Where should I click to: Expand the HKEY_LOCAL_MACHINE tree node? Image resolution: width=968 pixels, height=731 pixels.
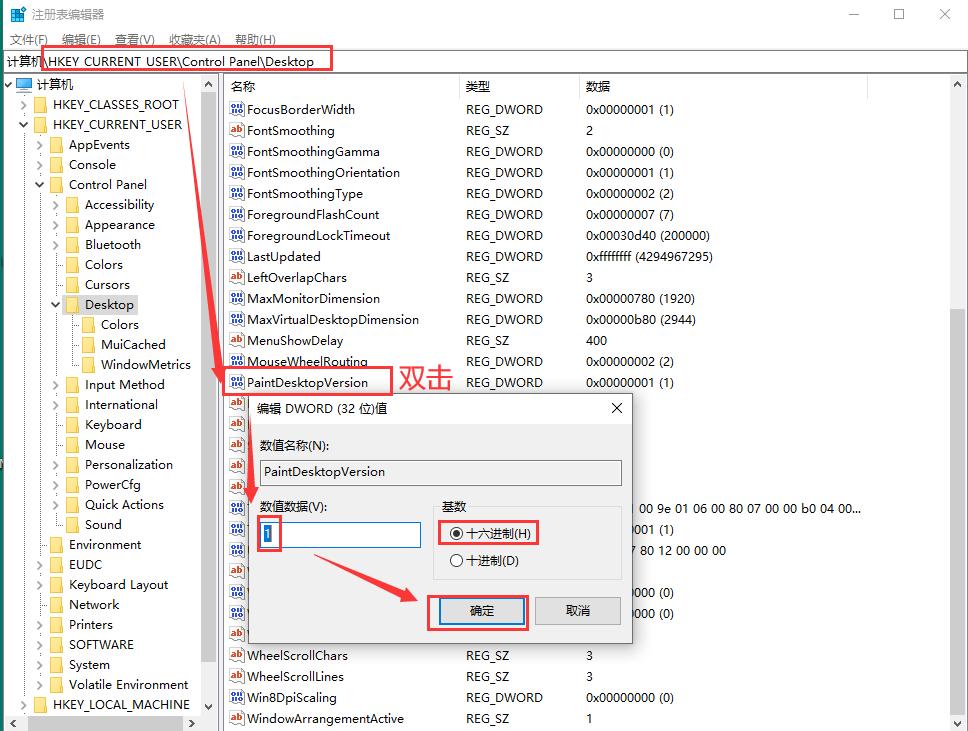point(23,705)
